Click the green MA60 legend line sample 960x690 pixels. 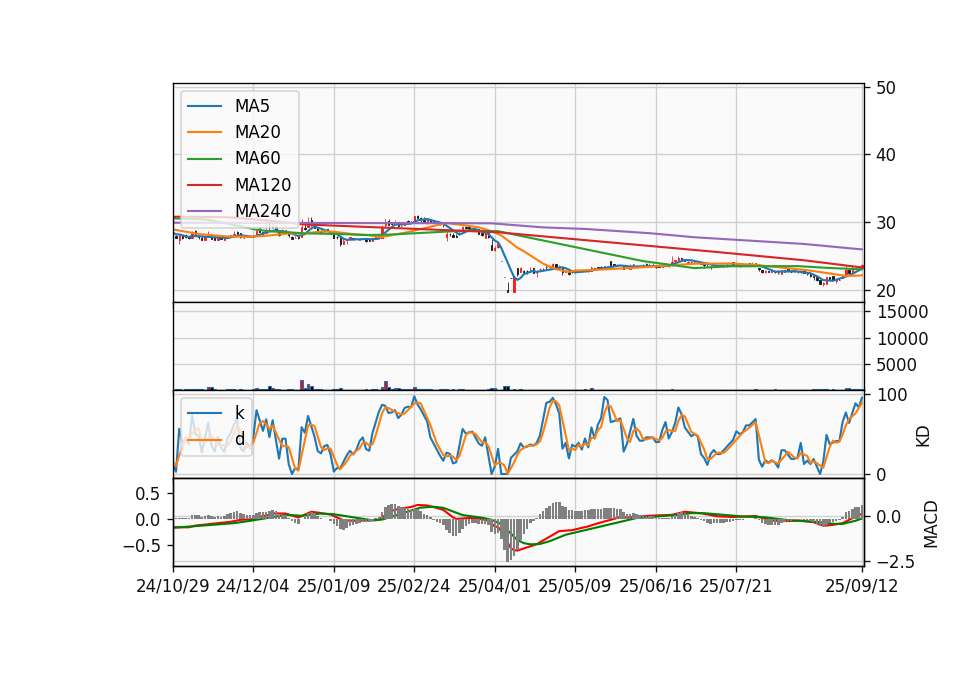pos(204,159)
